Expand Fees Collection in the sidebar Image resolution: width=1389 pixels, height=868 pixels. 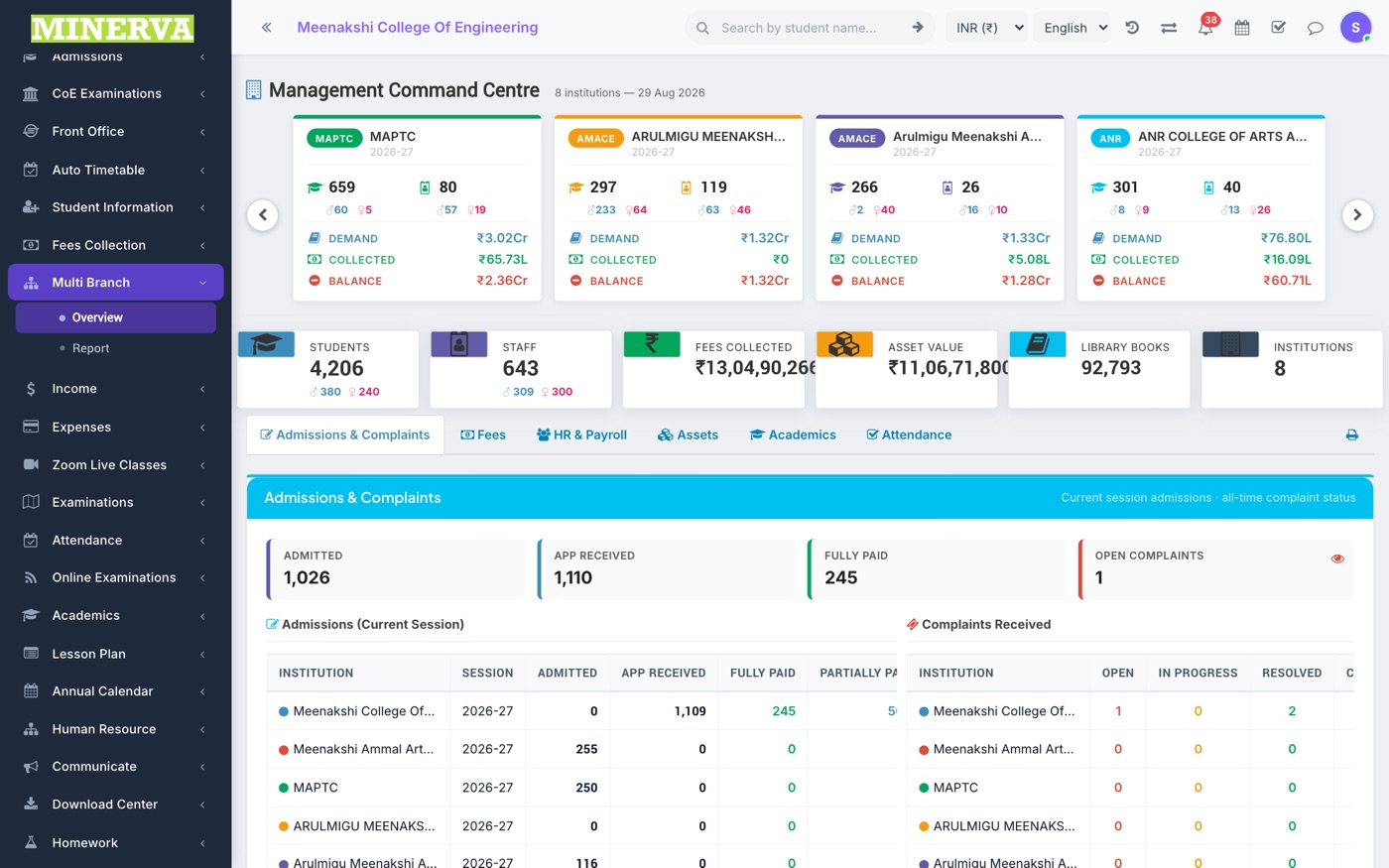click(x=115, y=245)
